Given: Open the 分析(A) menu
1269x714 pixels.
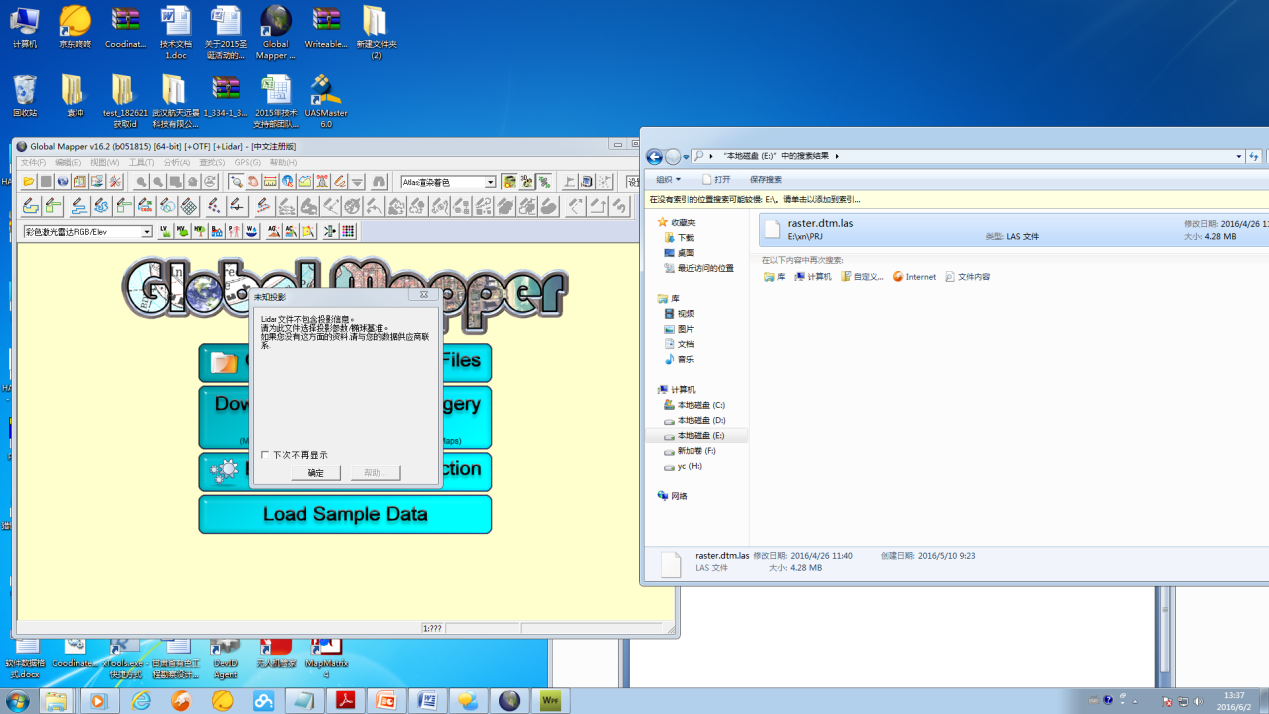Looking at the screenshot, I should pyautogui.click(x=176, y=162).
